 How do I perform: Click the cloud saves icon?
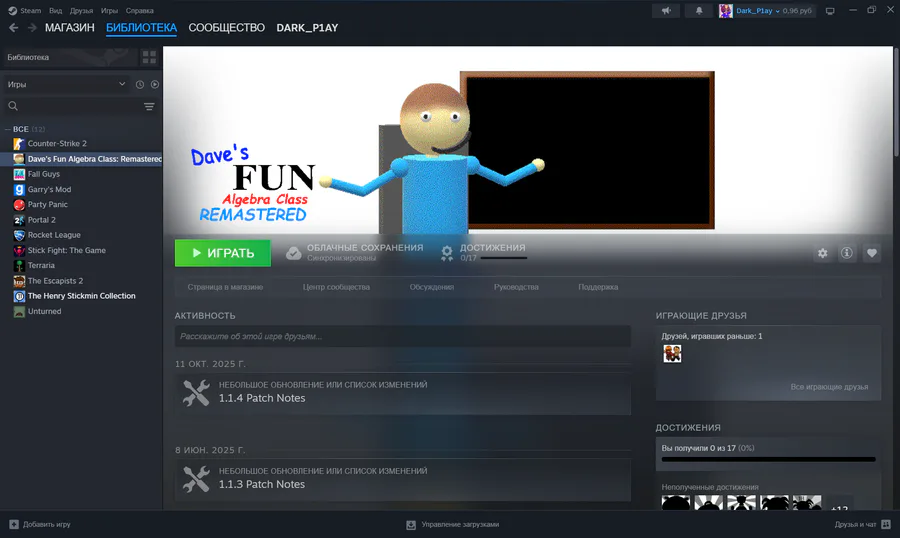(x=293, y=253)
